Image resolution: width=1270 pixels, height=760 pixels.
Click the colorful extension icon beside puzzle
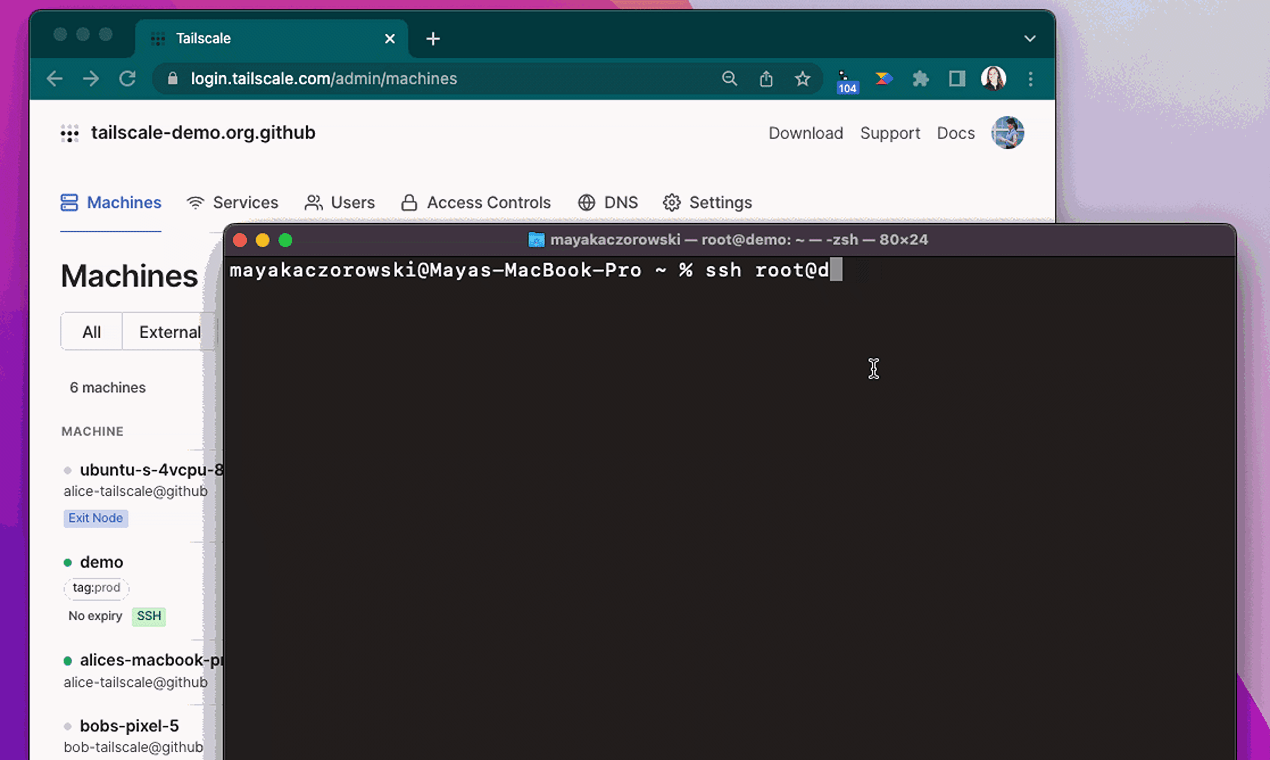coord(884,79)
